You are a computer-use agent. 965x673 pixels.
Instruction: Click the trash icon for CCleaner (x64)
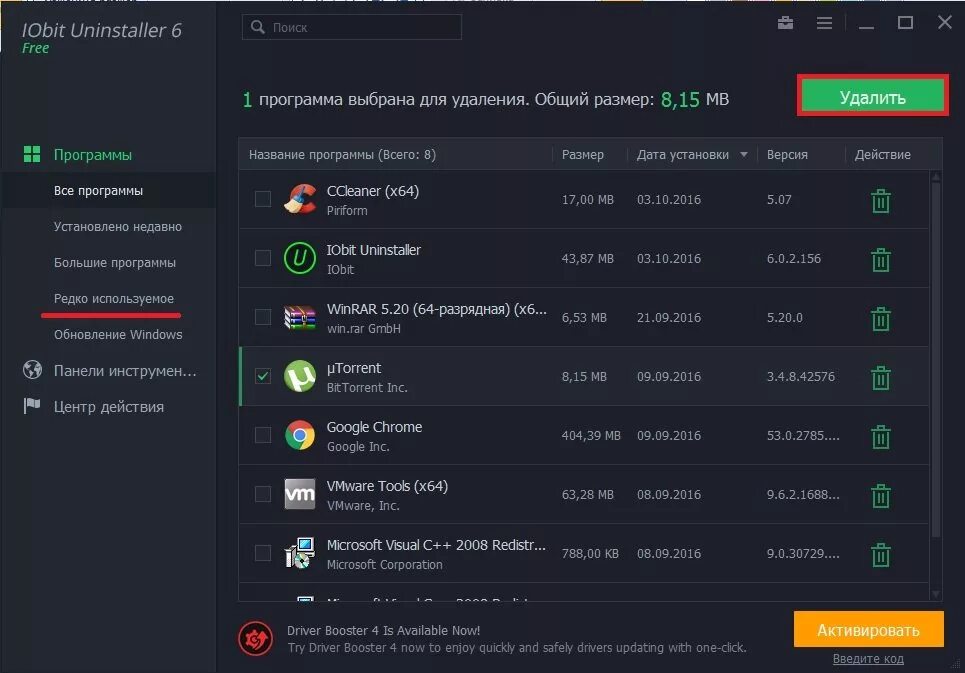point(881,201)
